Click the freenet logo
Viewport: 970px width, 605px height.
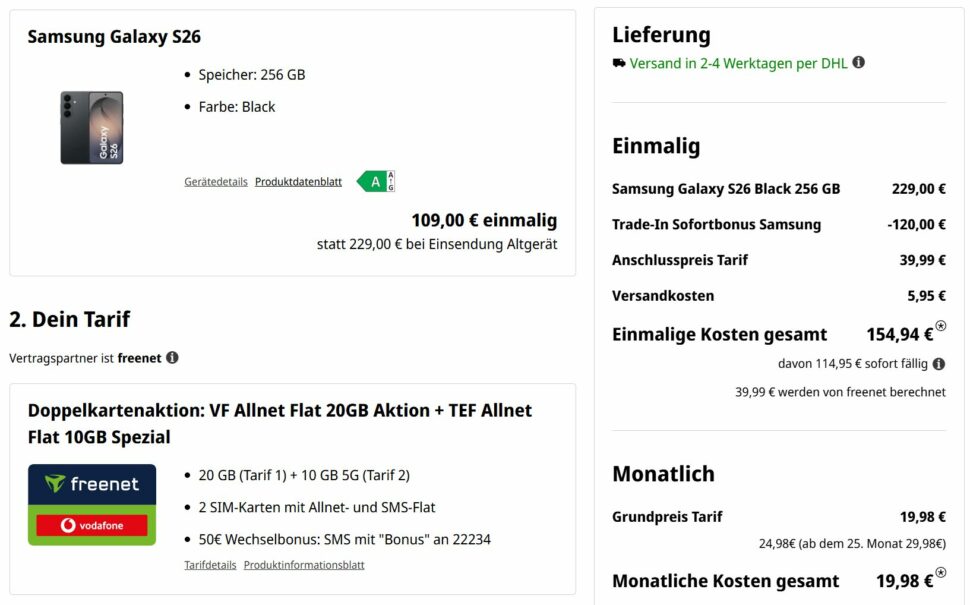(92, 483)
